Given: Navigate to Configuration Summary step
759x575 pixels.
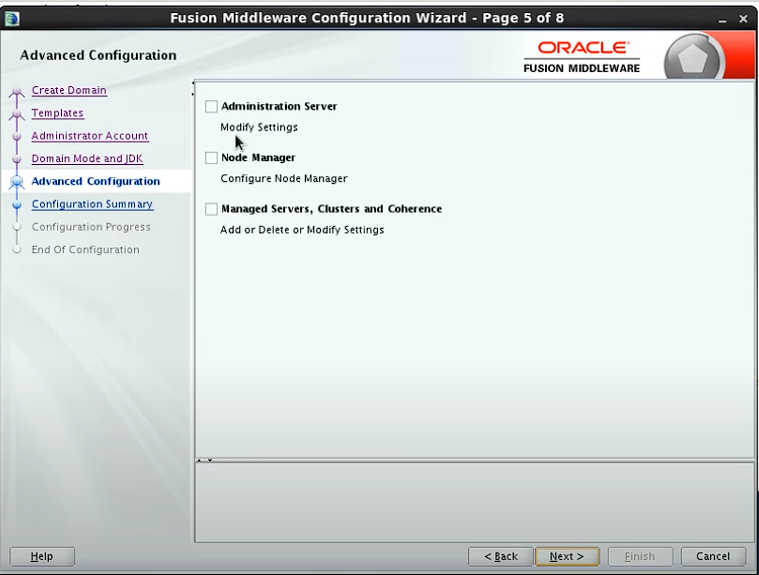Looking at the screenshot, I should pyautogui.click(x=92, y=204).
